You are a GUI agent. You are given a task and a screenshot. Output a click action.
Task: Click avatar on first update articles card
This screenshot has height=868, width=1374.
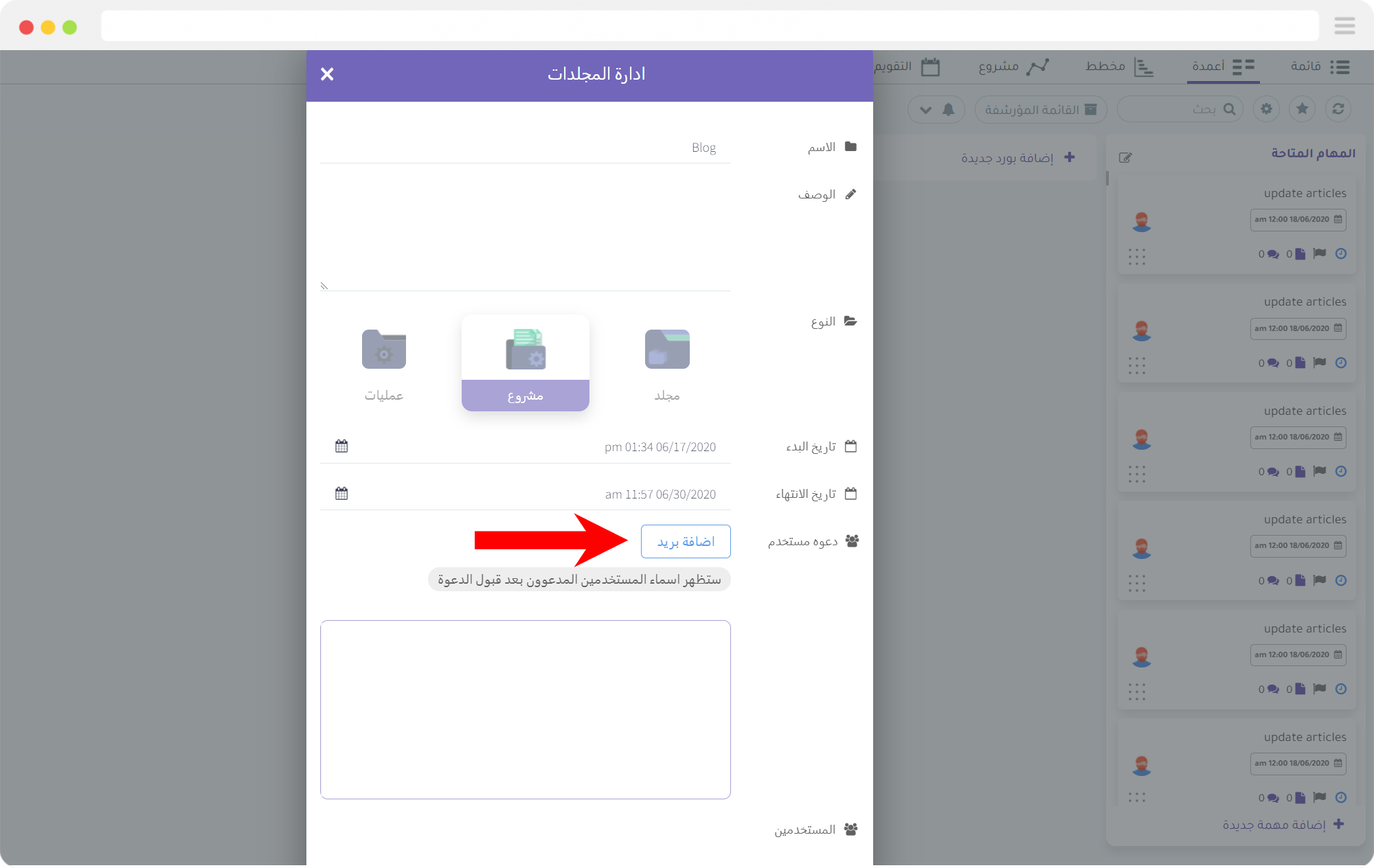[x=1142, y=221]
